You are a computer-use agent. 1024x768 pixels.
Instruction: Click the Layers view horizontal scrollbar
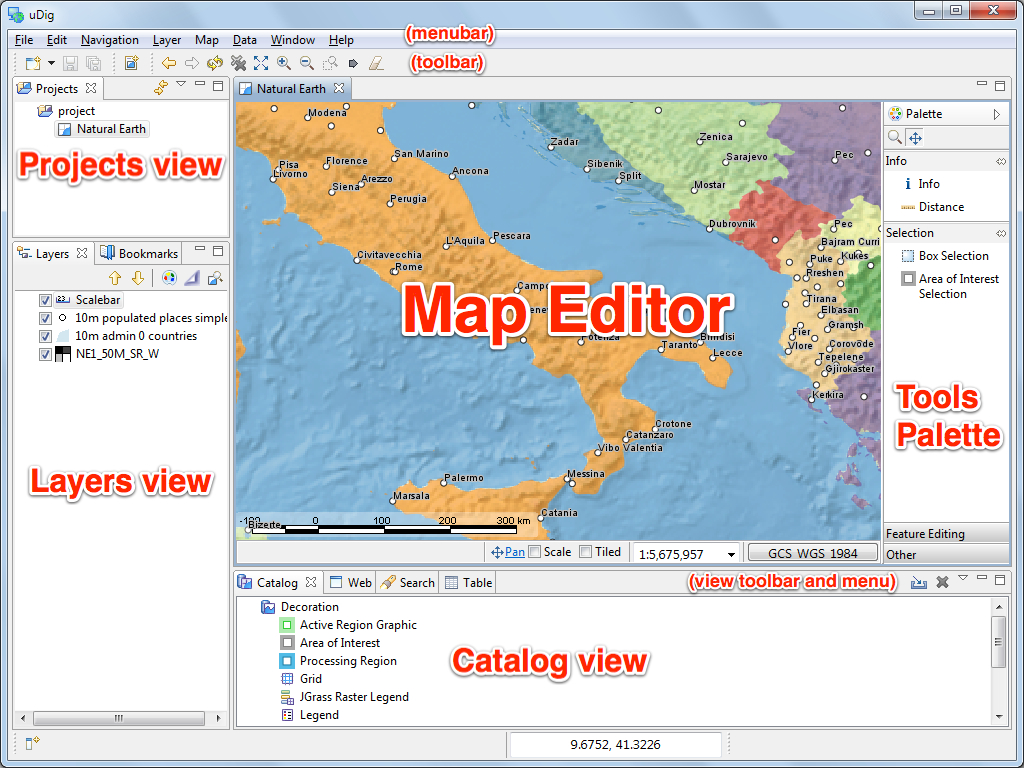click(119, 718)
